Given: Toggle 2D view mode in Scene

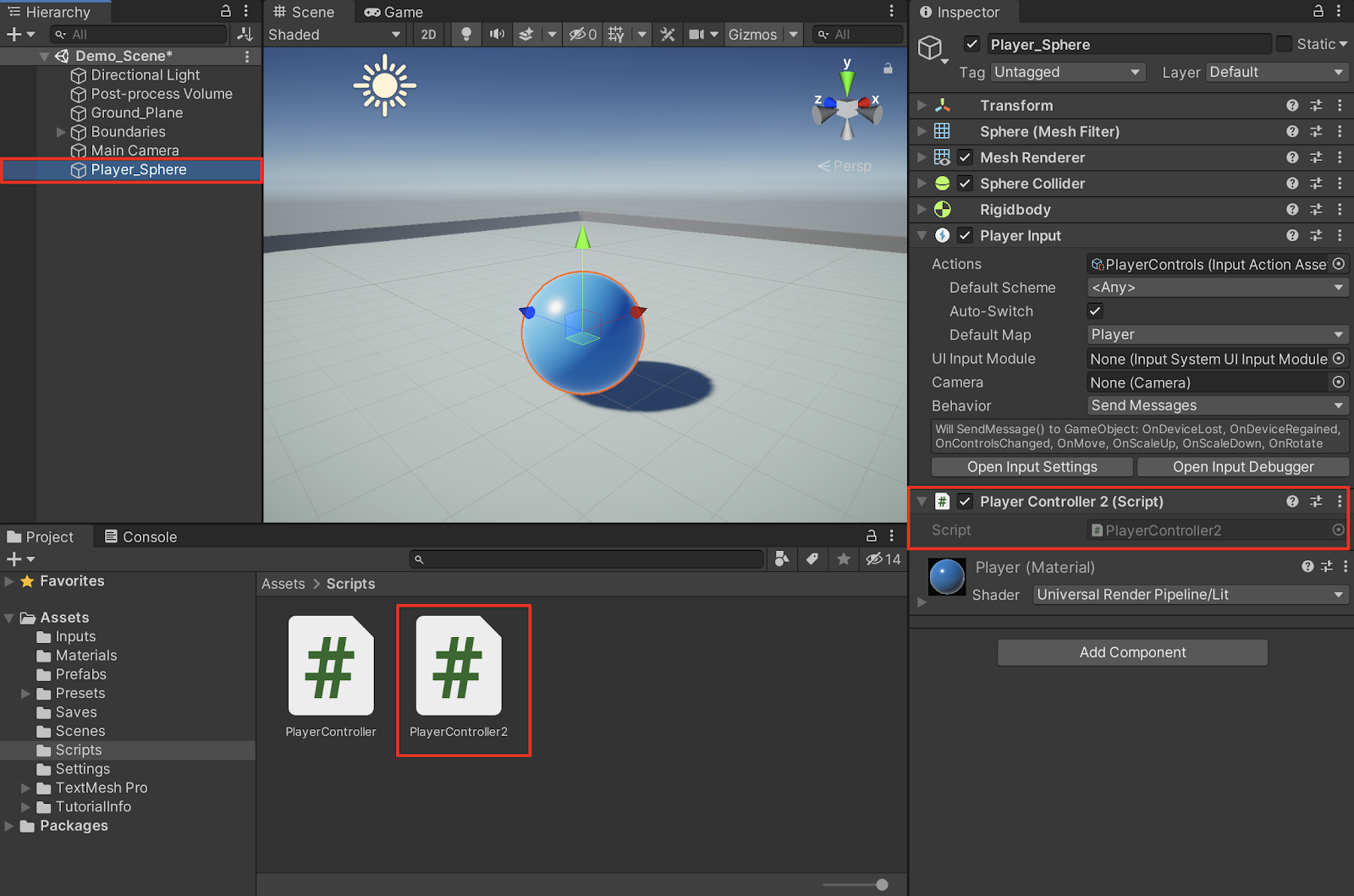Looking at the screenshot, I should (x=429, y=35).
